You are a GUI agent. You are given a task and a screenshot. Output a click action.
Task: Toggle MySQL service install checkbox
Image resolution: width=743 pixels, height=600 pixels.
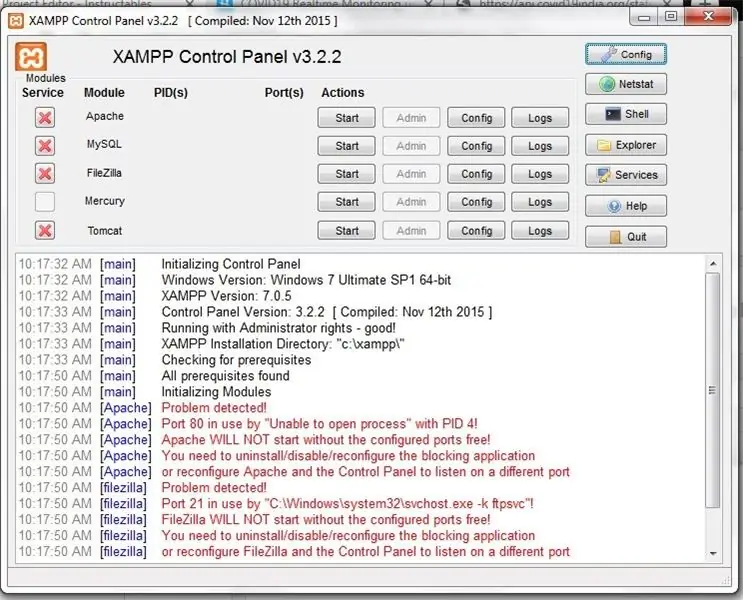pyautogui.click(x=45, y=145)
